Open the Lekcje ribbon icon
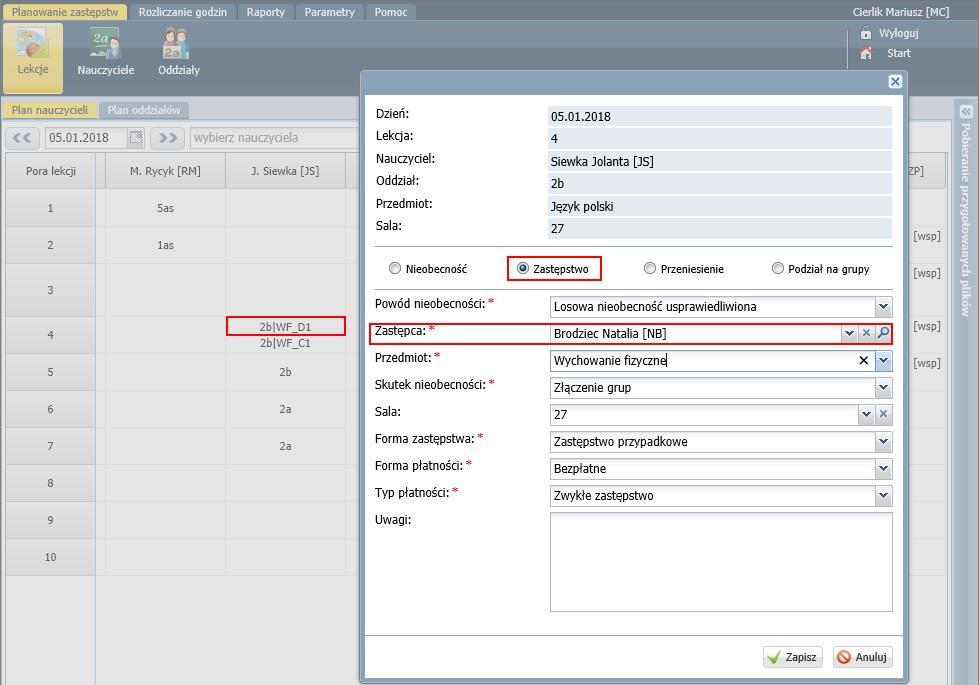 coord(33,57)
